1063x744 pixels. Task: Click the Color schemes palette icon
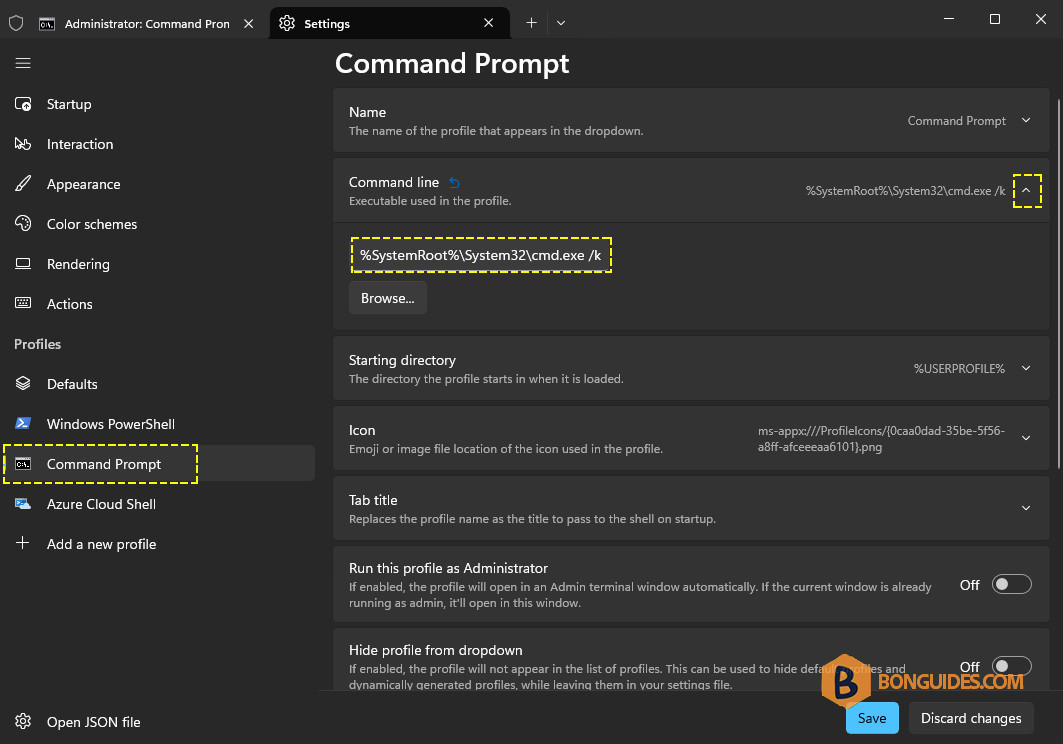point(23,224)
